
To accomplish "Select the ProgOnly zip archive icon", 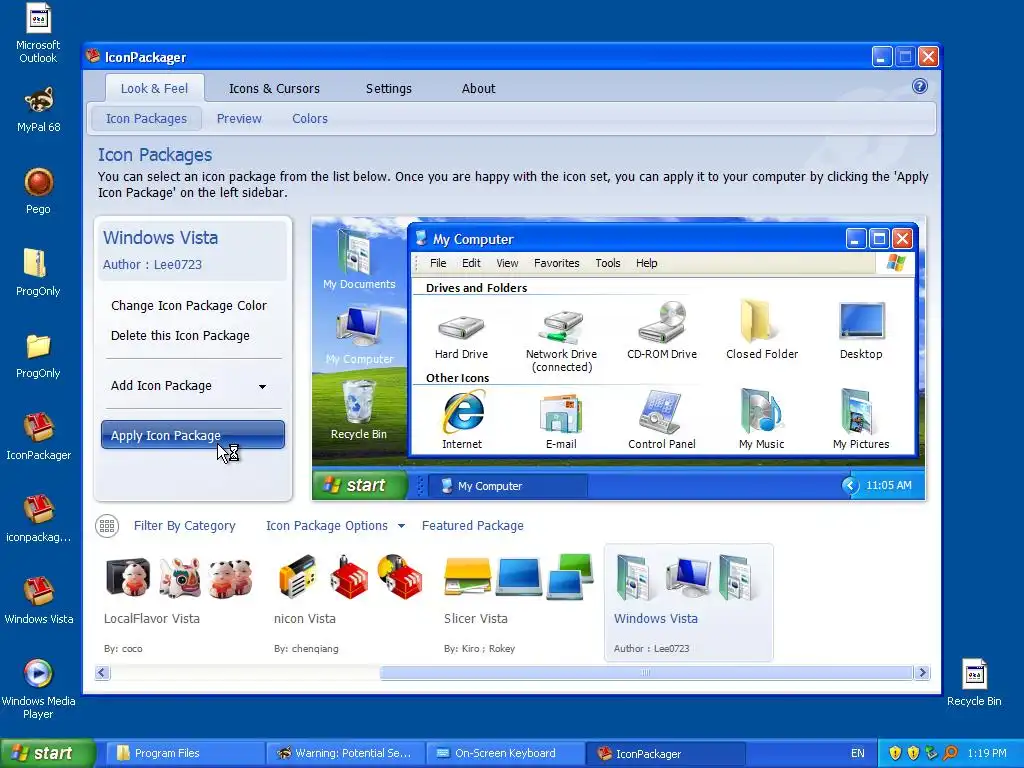I will click(x=38, y=273).
